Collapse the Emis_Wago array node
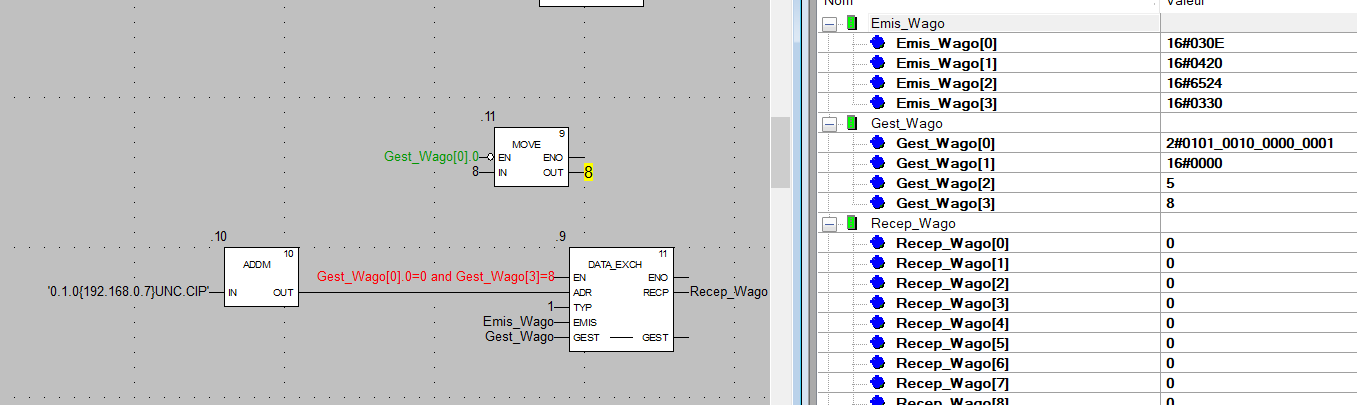Screen dimensions: 1357x405 click(x=829, y=23)
